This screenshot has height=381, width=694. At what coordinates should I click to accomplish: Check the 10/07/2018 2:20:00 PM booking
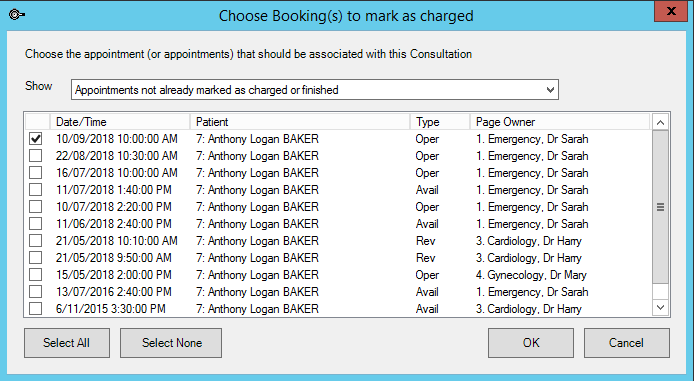point(35,207)
